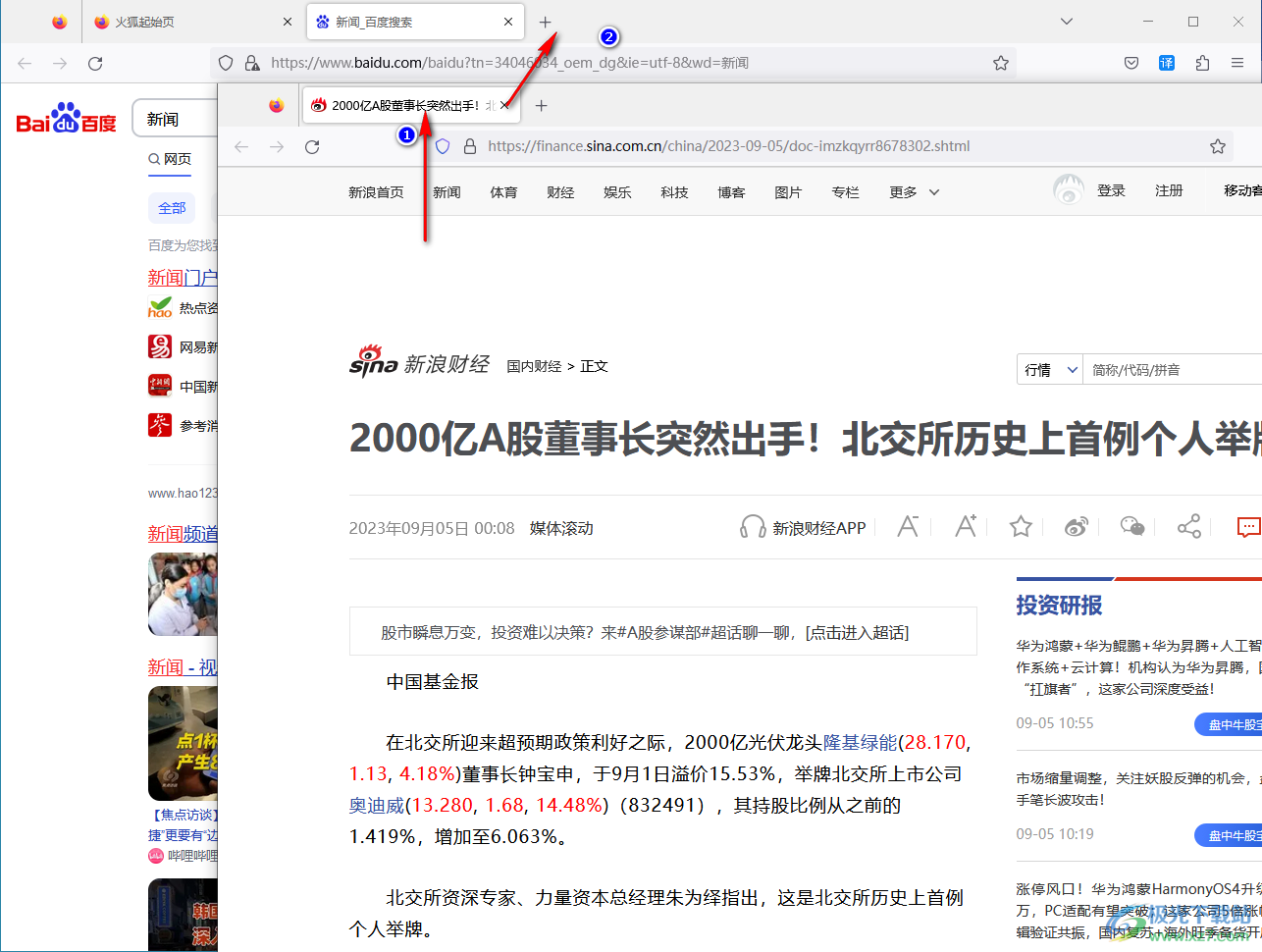List all tabs dropdown arrow in title bar
The image size is (1262, 952).
click(x=1067, y=22)
